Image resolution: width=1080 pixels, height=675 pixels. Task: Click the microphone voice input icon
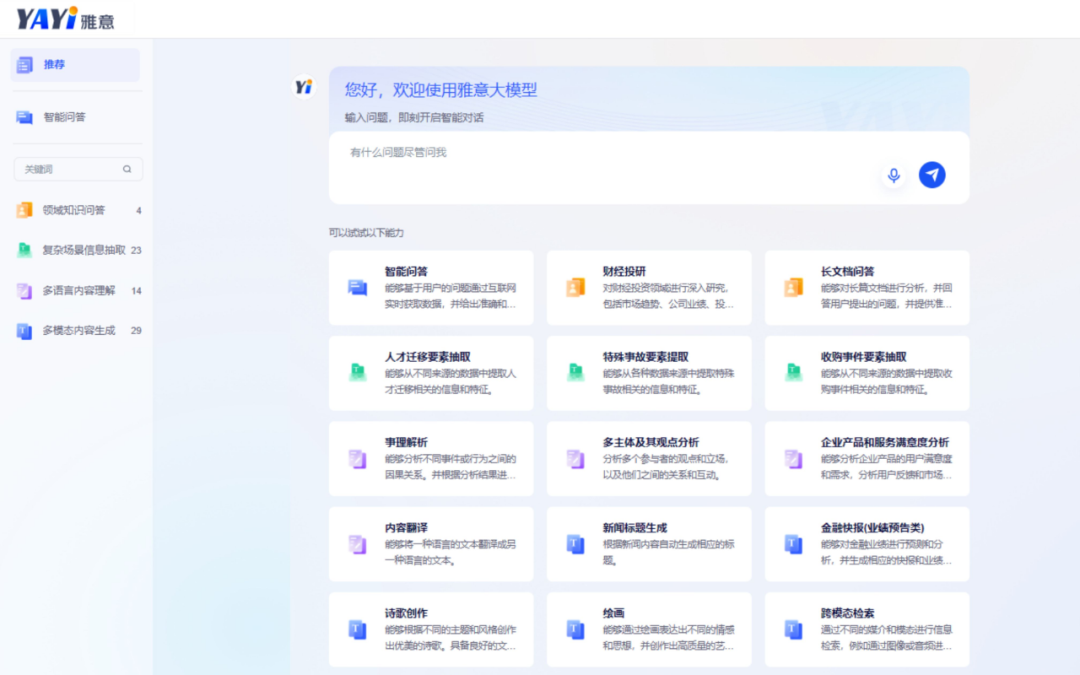[x=893, y=175]
